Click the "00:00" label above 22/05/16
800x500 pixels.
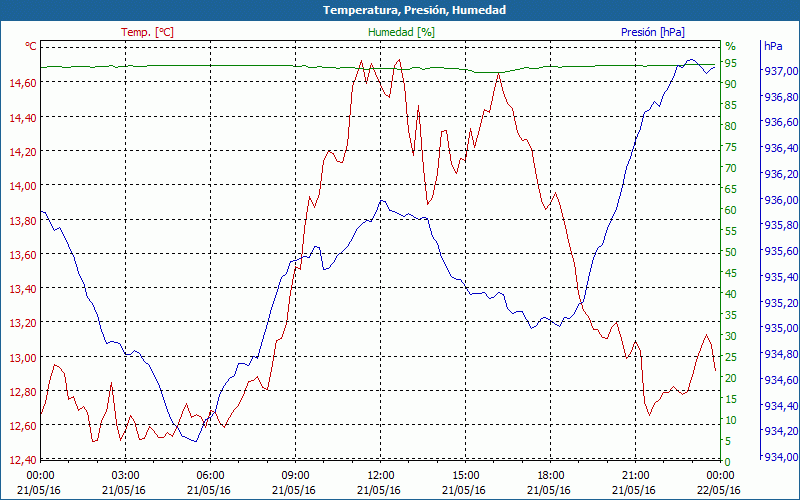pyautogui.click(x=720, y=476)
